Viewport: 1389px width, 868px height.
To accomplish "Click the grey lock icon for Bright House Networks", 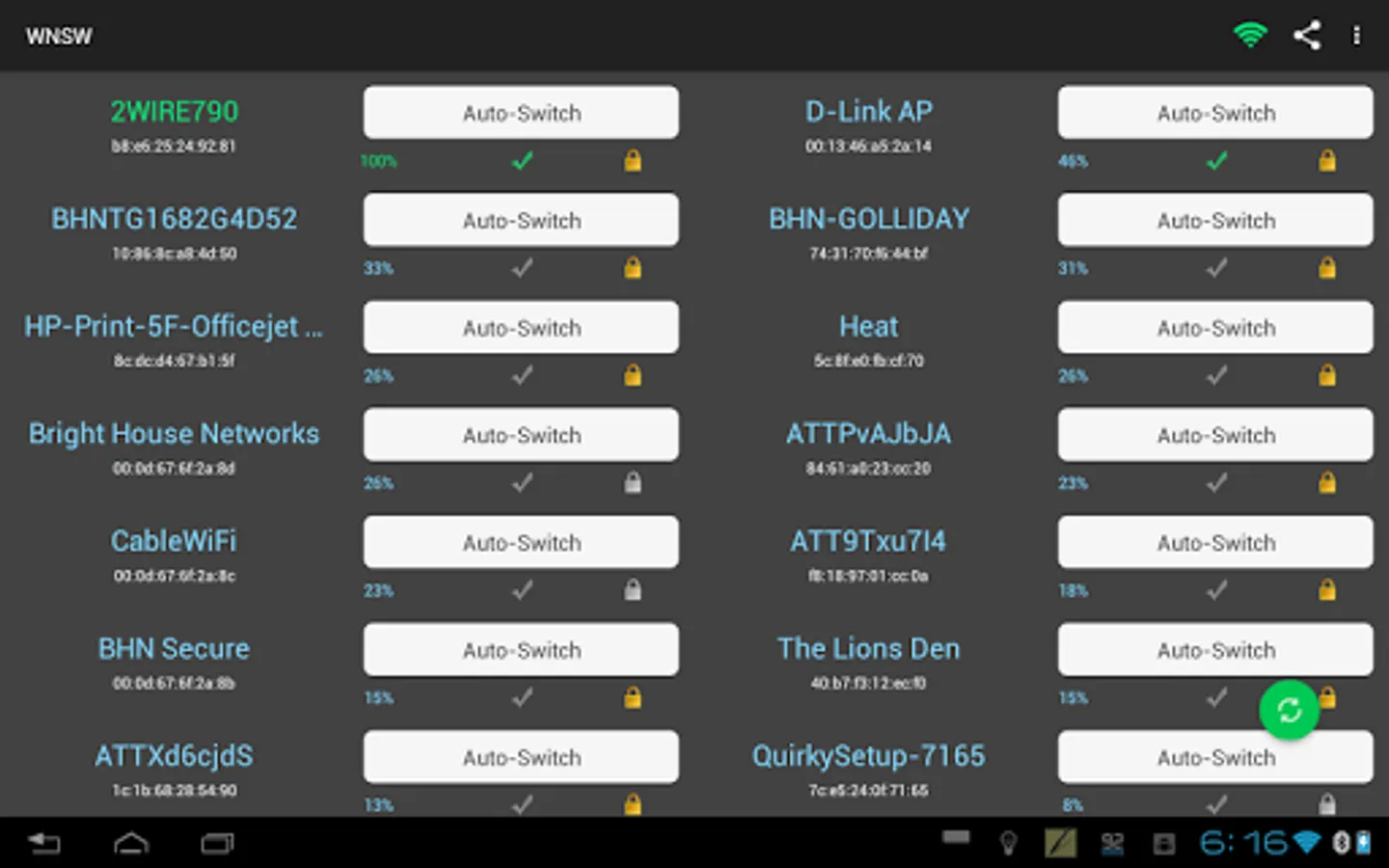I will click(x=633, y=482).
